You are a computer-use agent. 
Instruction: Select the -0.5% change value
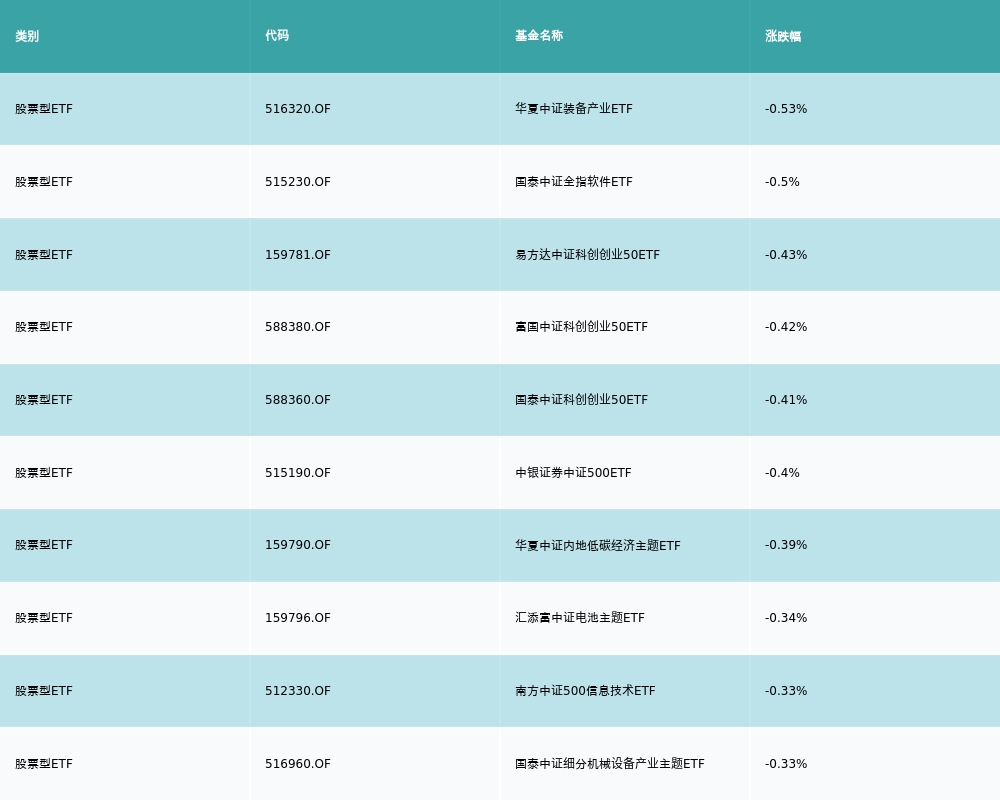[x=783, y=182]
